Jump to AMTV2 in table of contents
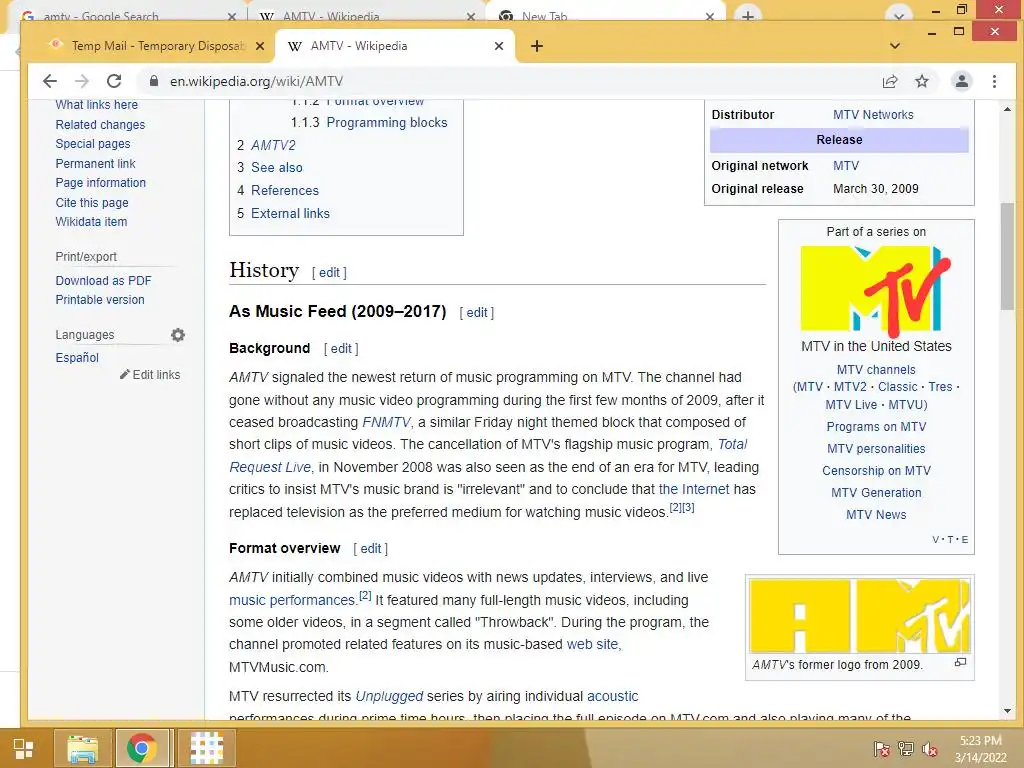The width and height of the screenshot is (1024, 768). (273, 145)
